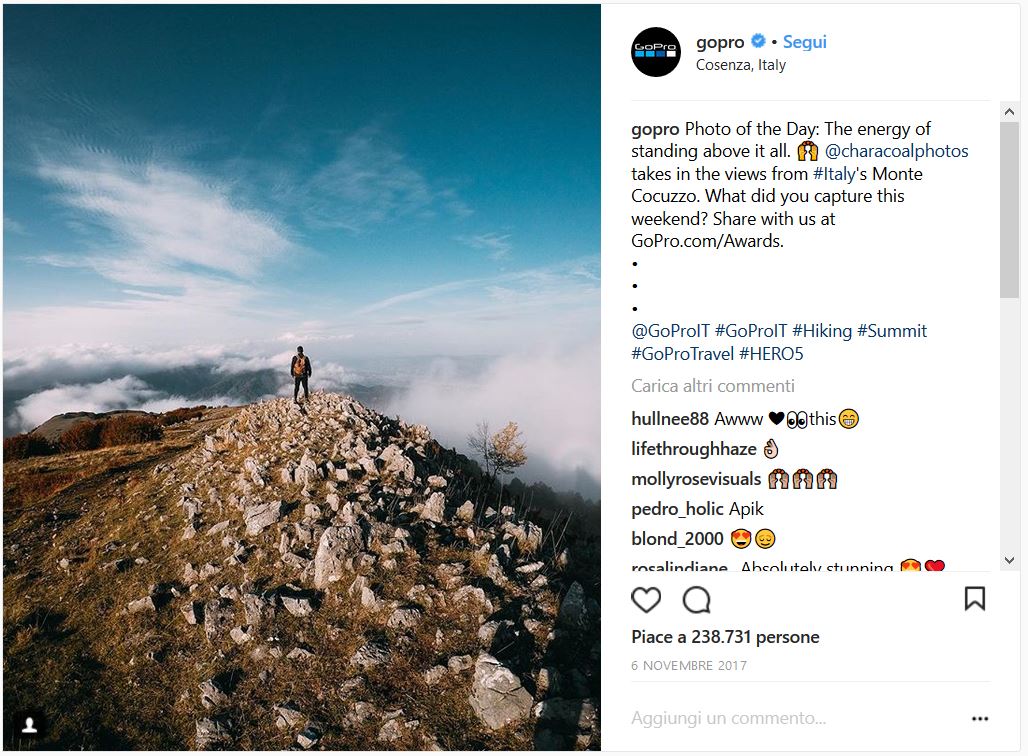
Task: Open the @characoalphotos profile mention
Action: [x=896, y=151]
